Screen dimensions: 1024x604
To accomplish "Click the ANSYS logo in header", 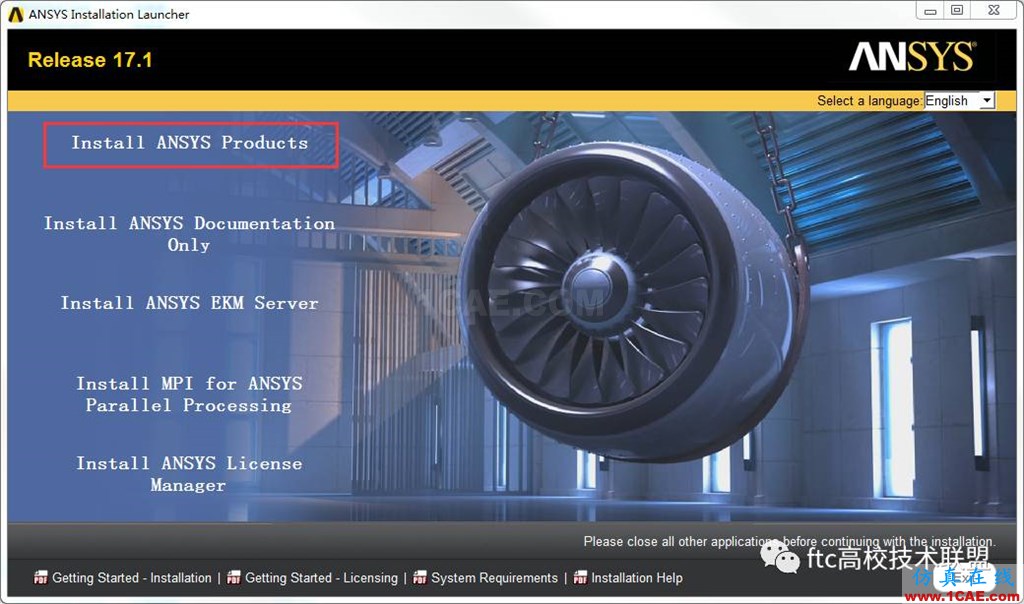I will pos(912,56).
